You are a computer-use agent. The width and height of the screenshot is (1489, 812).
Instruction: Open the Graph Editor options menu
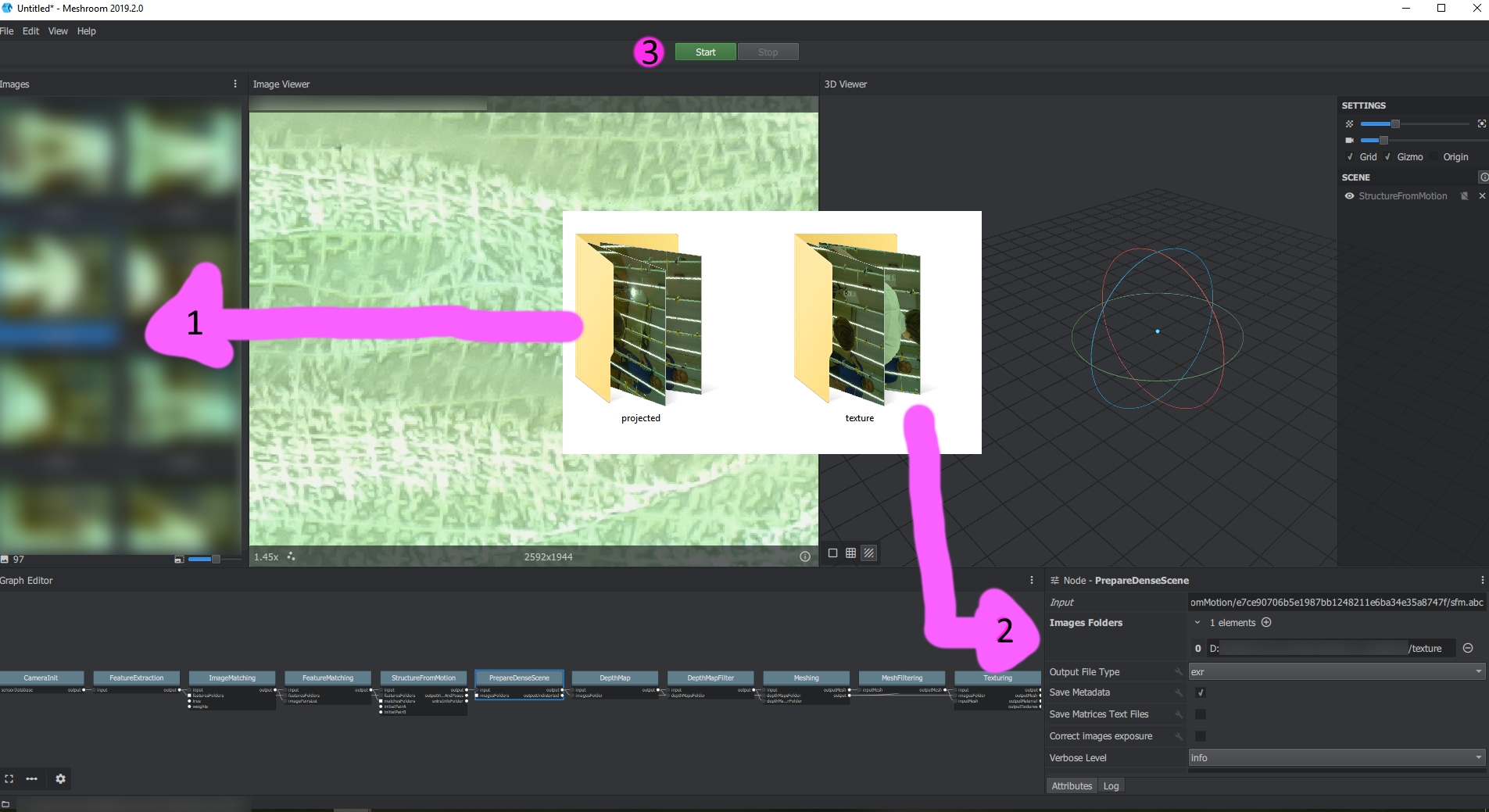click(1032, 580)
